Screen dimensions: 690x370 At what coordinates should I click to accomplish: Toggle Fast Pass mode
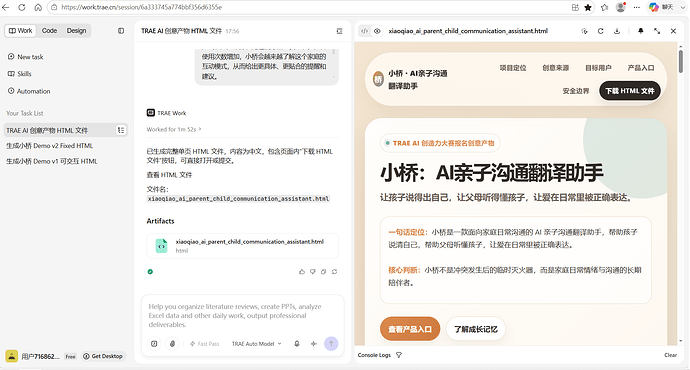pyautogui.click(x=204, y=344)
